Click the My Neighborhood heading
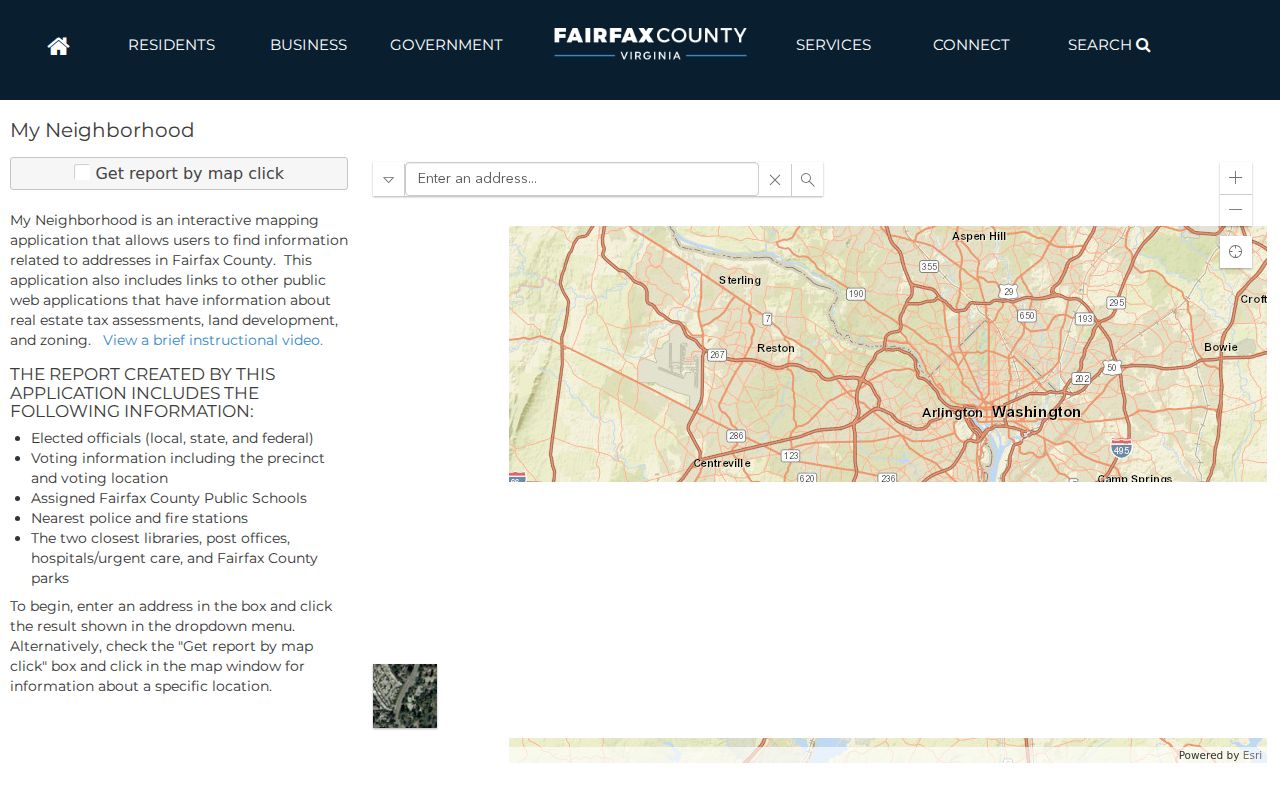 coord(102,130)
